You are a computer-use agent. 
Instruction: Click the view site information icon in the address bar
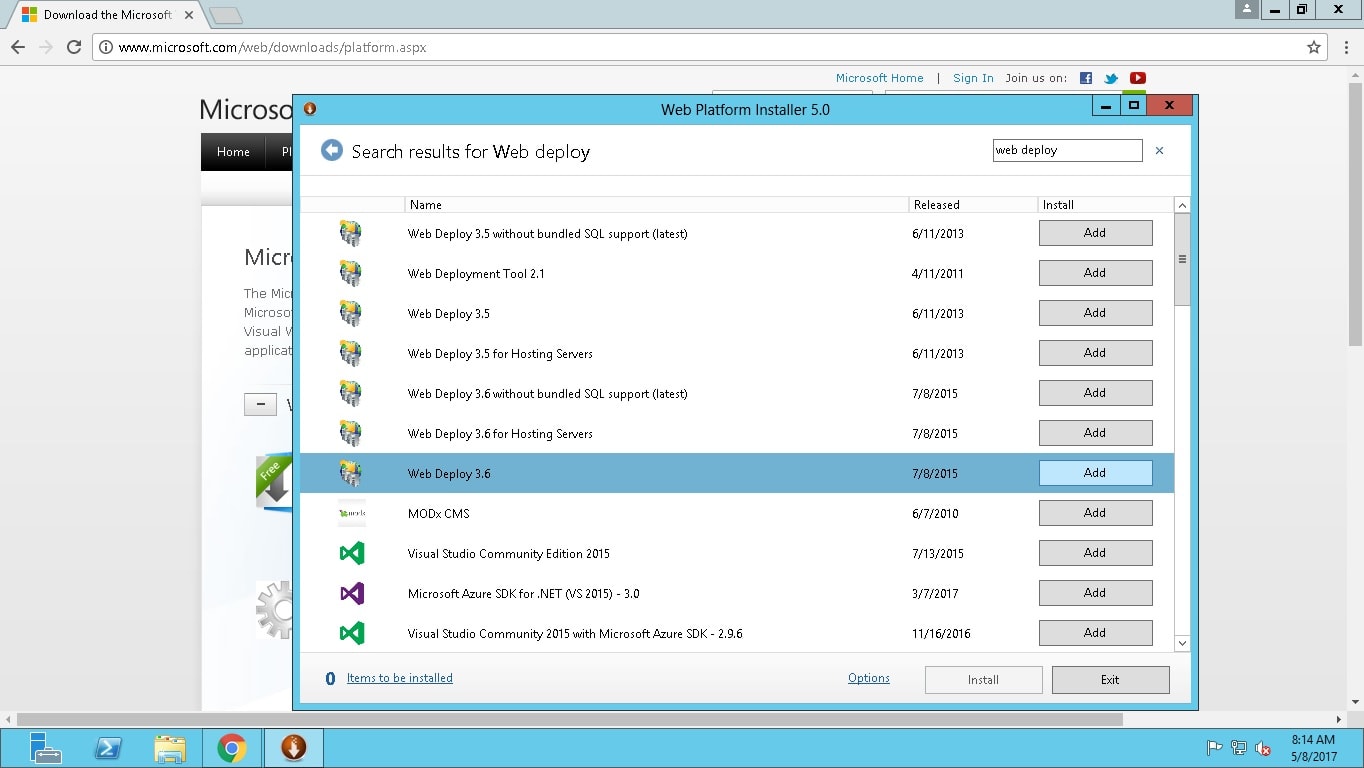pos(107,47)
